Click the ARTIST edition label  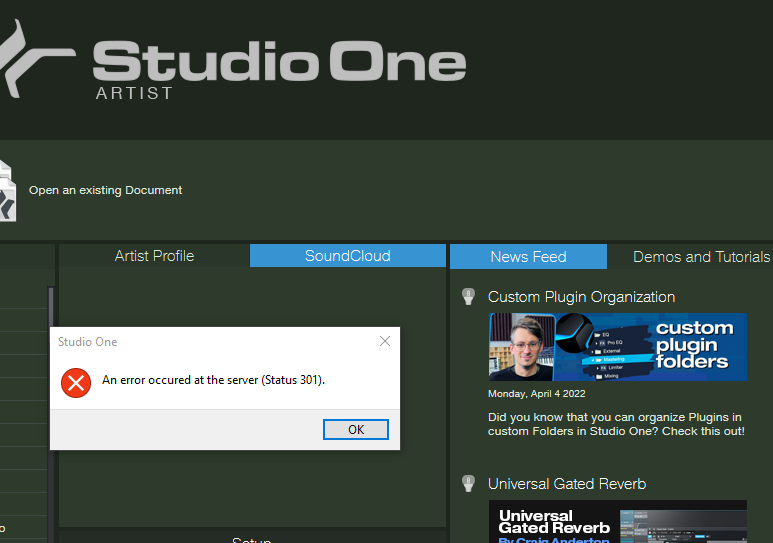pyautogui.click(x=134, y=93)
